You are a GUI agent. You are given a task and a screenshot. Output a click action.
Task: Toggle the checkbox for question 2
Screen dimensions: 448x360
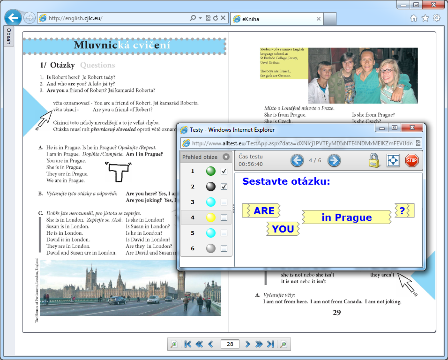[x=224, y=187]
